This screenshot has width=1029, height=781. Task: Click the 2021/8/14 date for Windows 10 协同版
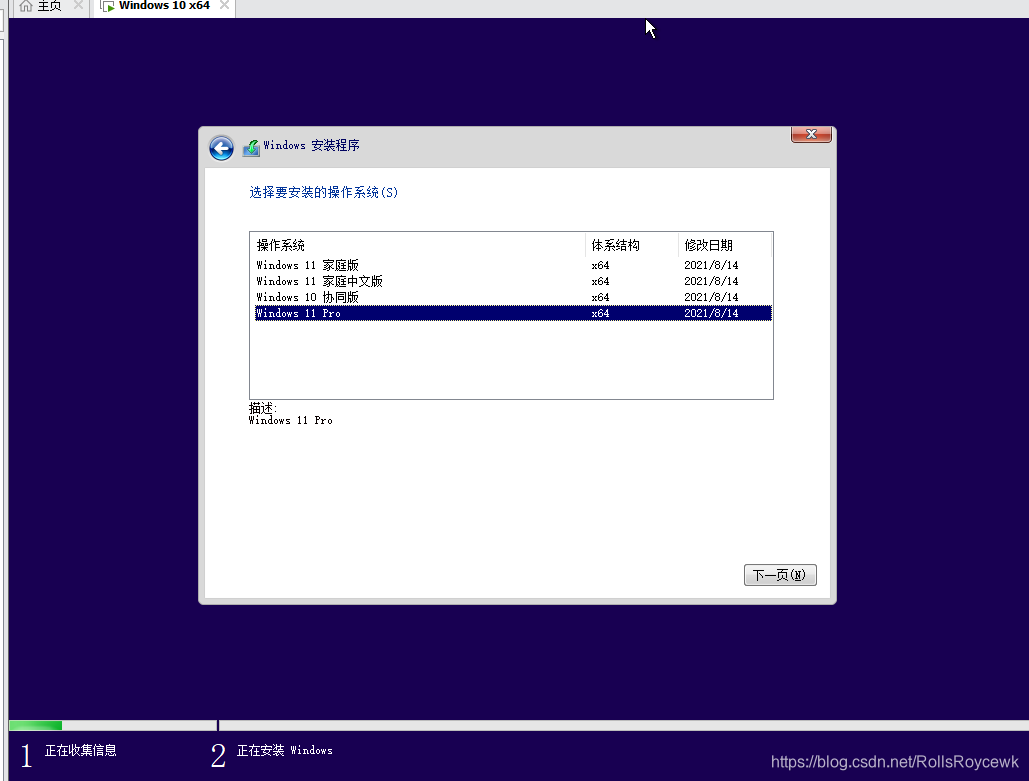pyautogui.click(x=711, y=297)
